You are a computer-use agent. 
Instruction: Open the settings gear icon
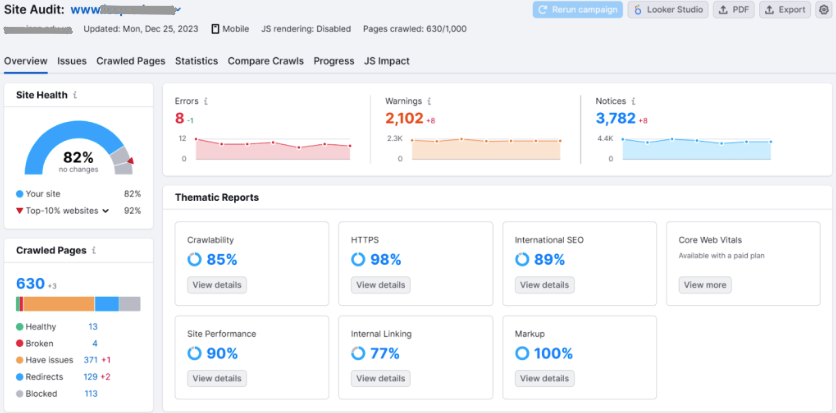823,10
